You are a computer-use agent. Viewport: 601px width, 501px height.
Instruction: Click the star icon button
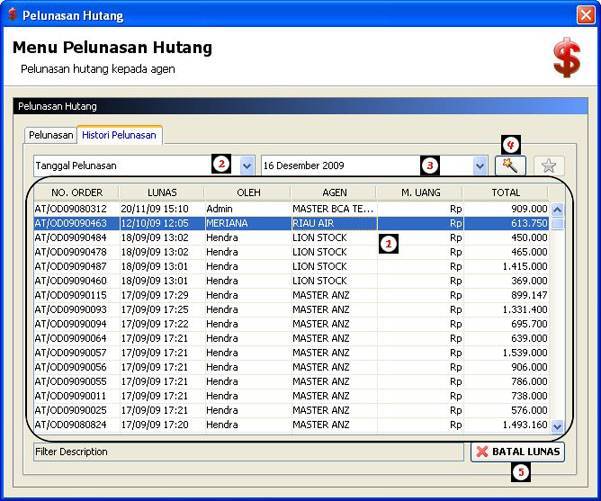548,166
